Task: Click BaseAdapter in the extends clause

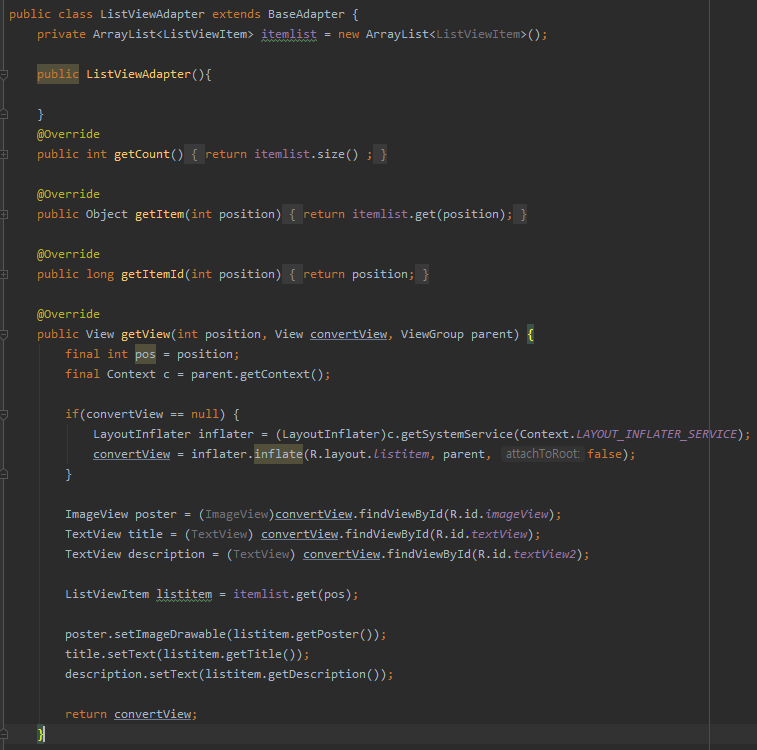Action: click(306, 14)
